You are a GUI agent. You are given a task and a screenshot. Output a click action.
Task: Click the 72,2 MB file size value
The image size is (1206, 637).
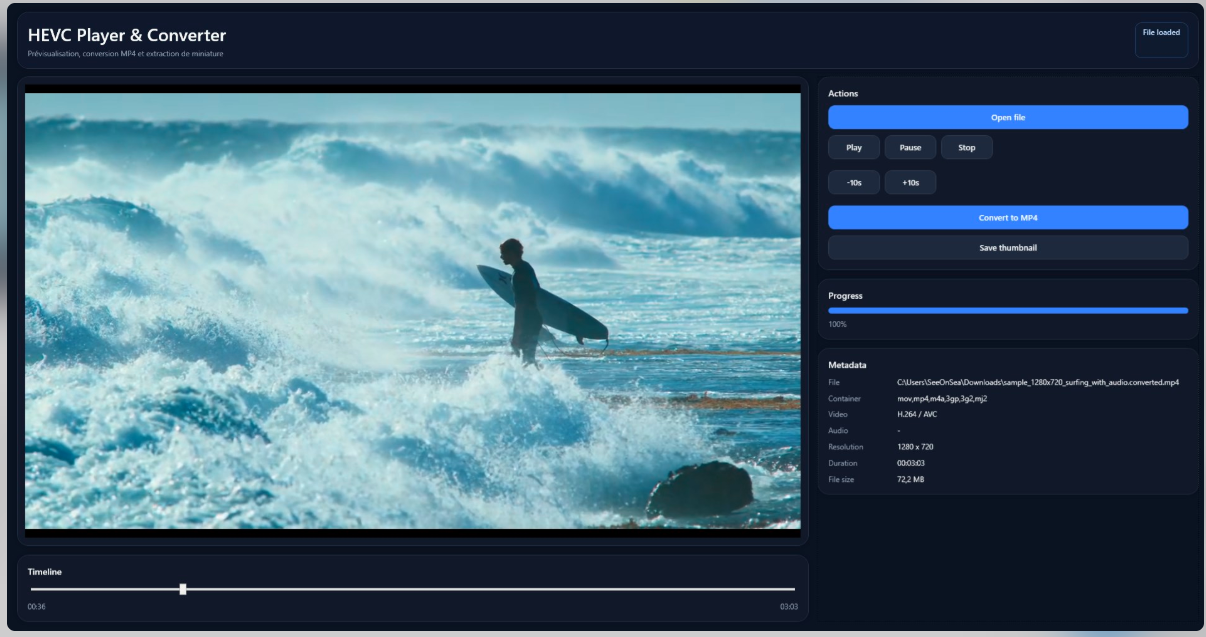(910, 480)
